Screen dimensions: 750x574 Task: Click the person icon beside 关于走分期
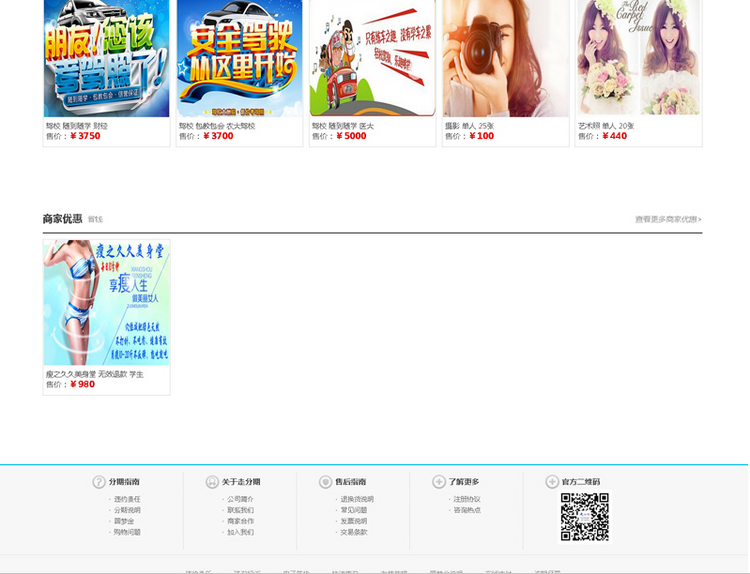212,482
